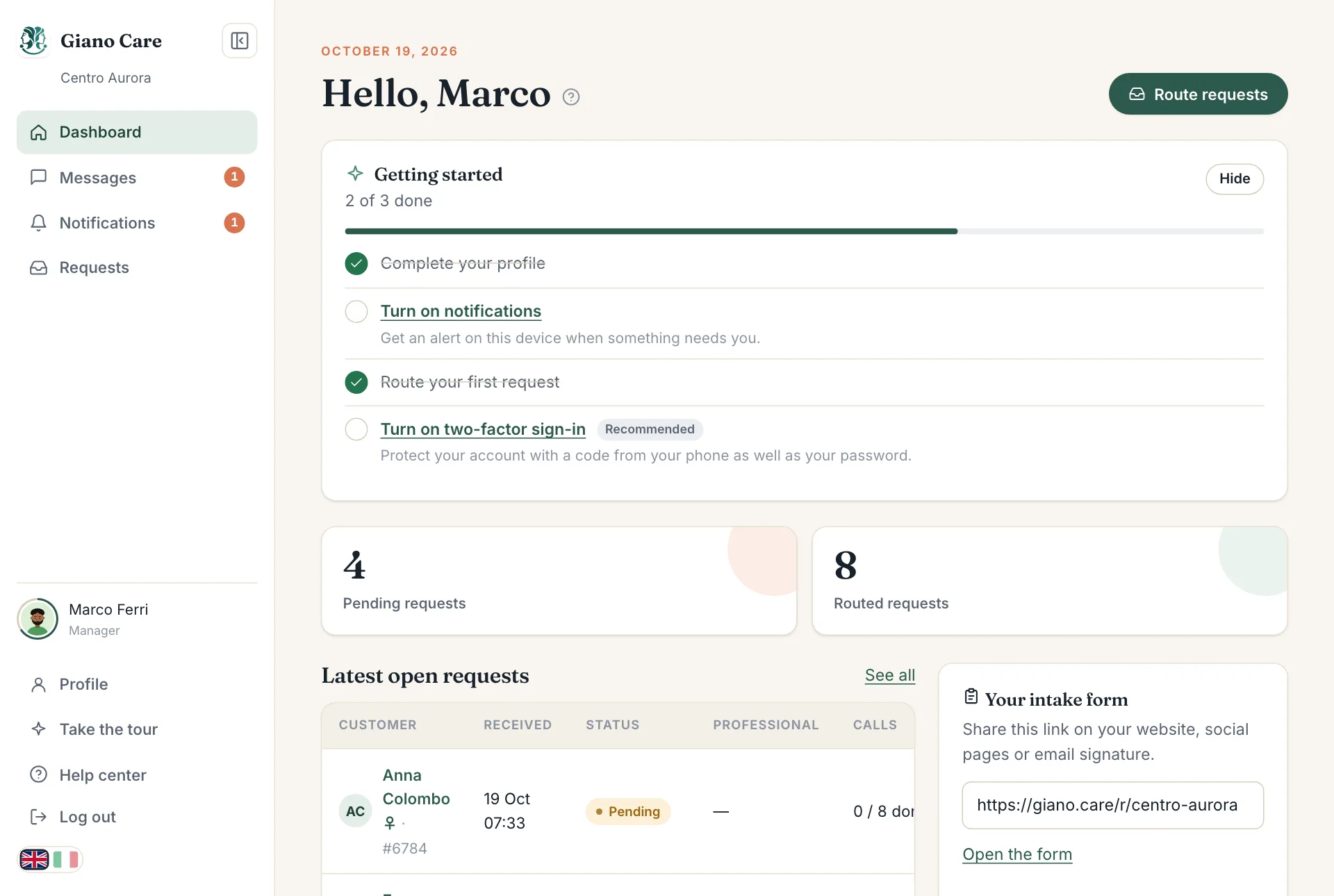Hide the Getting started card
The width and height of the screenshot is (1334, 896).
1234,179
